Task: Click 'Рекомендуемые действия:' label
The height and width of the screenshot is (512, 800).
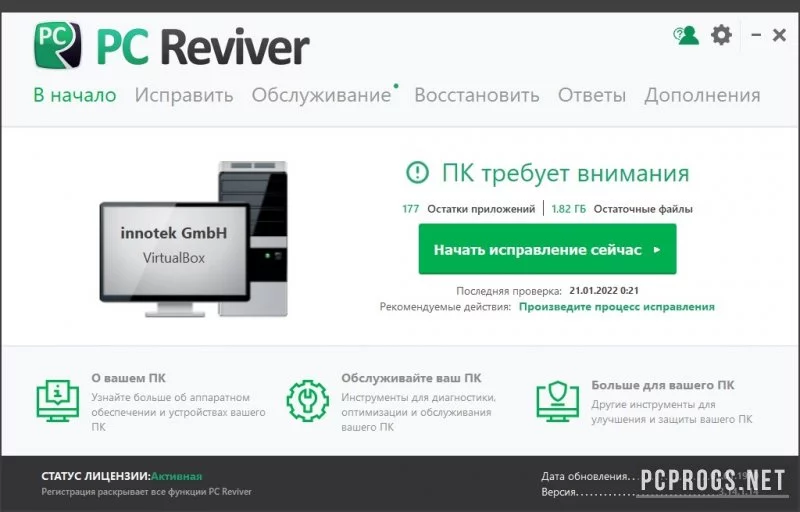Action: (445, 307)
